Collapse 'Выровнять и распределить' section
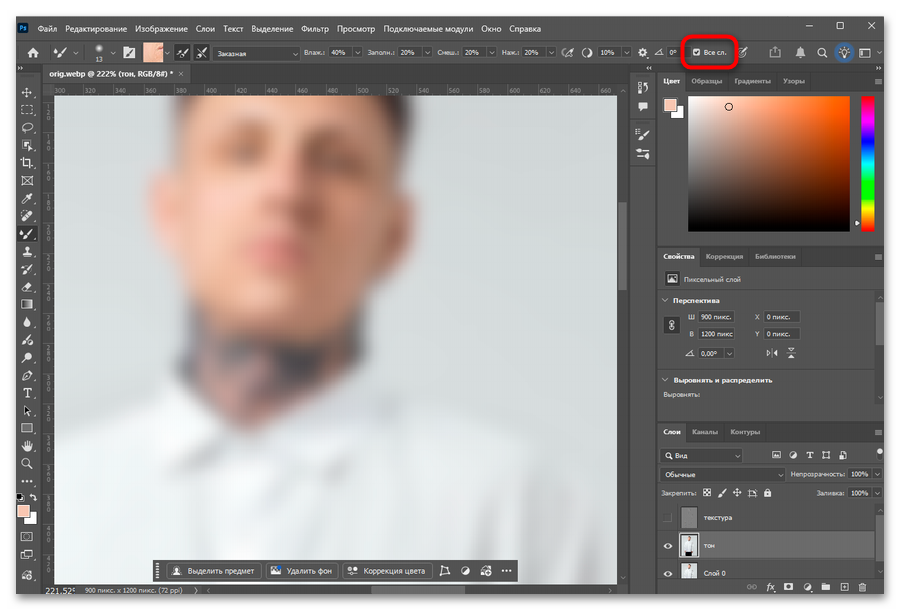Screen dimensions: 900x610 665,380
